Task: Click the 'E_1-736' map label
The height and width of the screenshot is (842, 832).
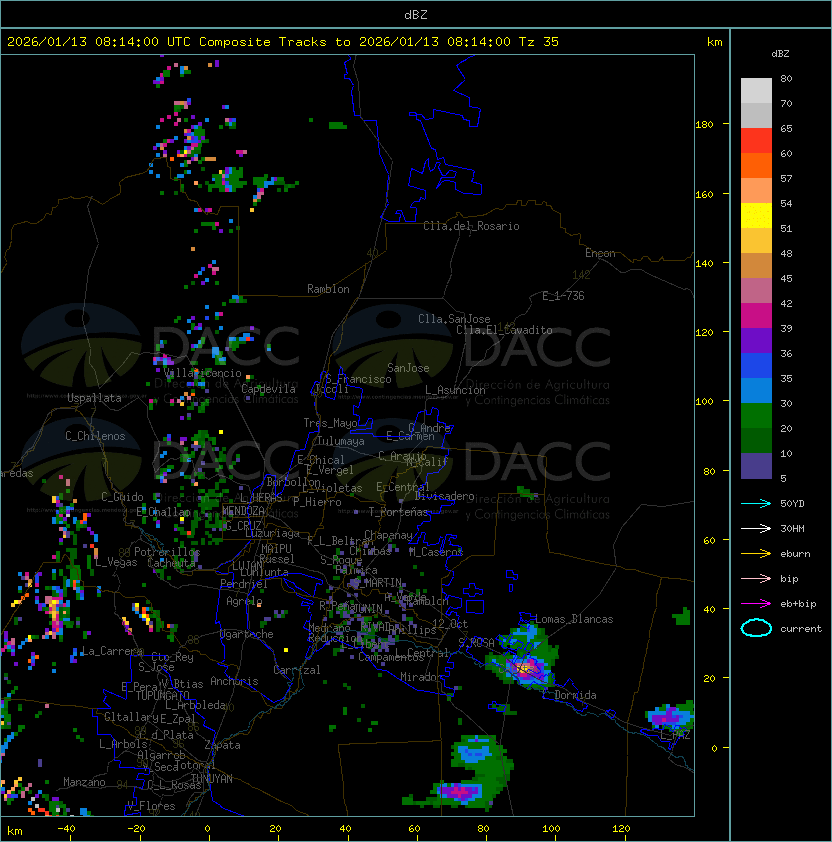Action: [563, 296]
